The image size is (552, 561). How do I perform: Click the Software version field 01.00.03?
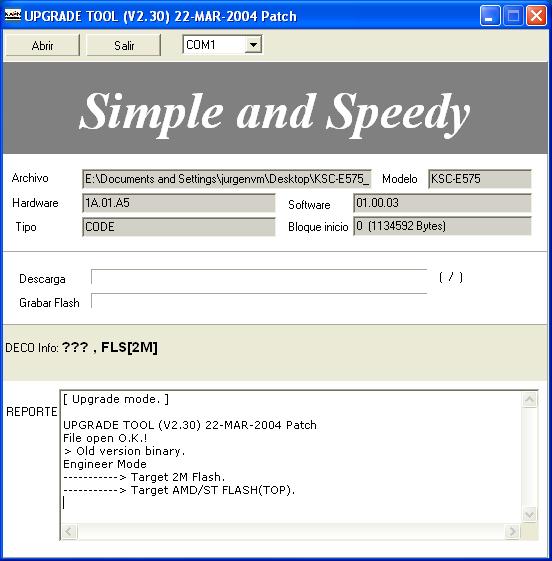pos(442,203)
